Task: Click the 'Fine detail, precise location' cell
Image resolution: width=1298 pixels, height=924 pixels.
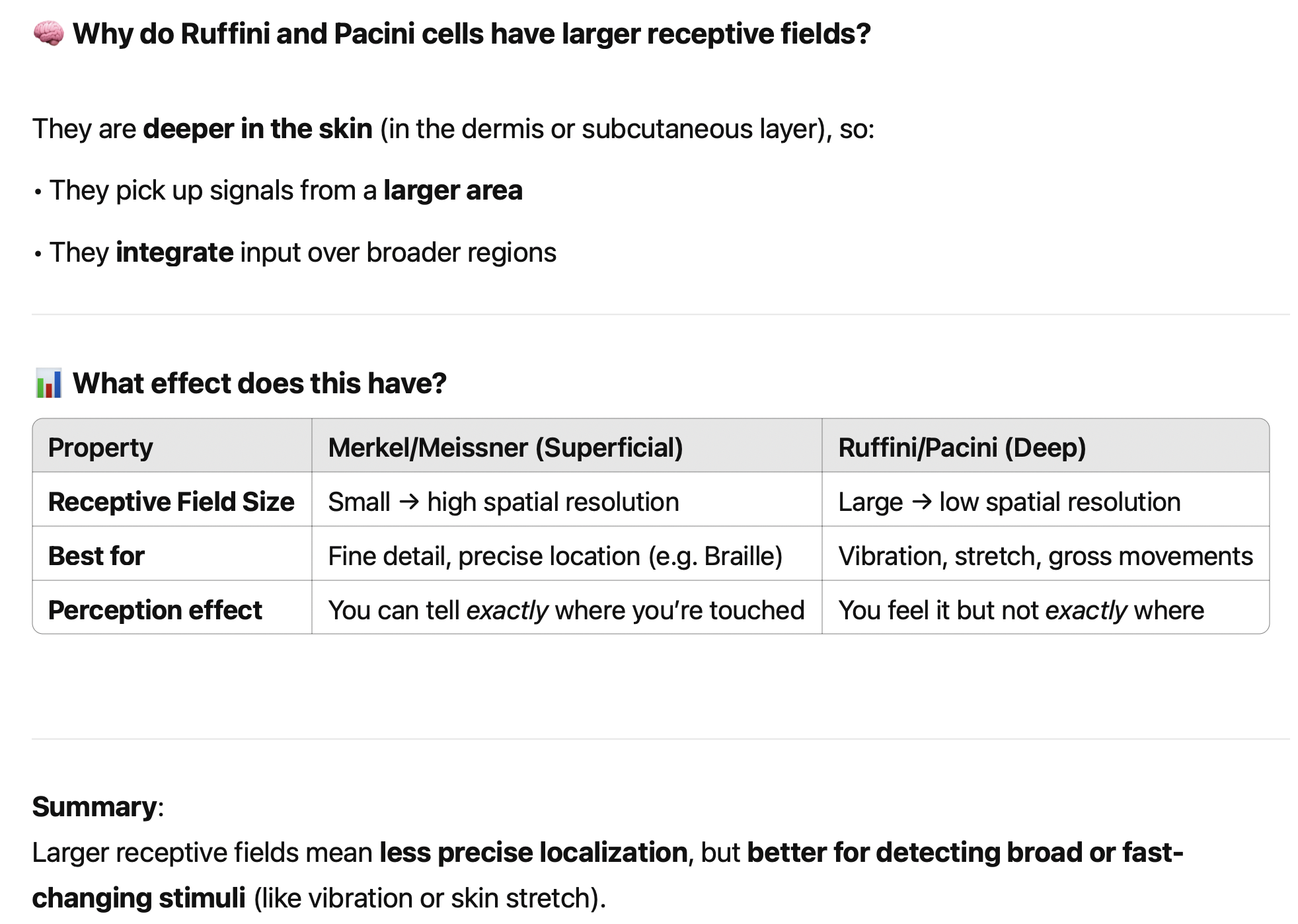Action: 554,556
